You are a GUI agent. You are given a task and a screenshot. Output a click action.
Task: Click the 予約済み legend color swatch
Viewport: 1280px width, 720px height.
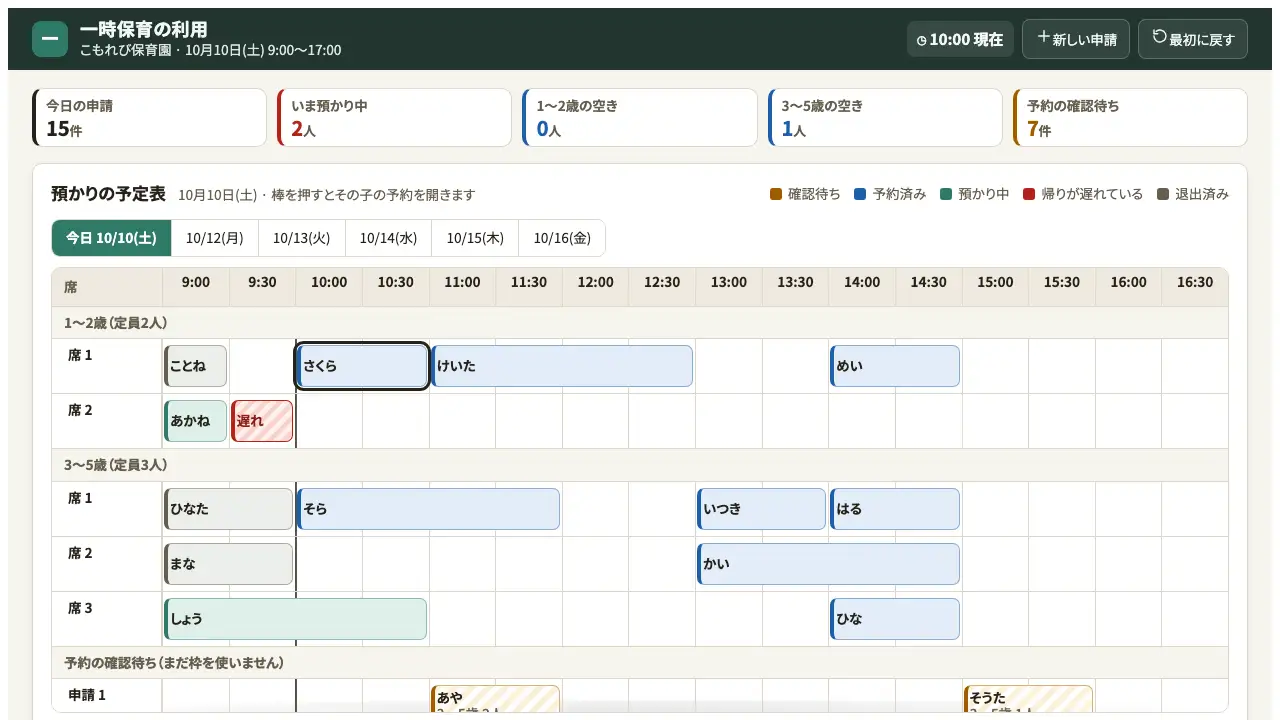pyautogui.click(x=860, y=194)
